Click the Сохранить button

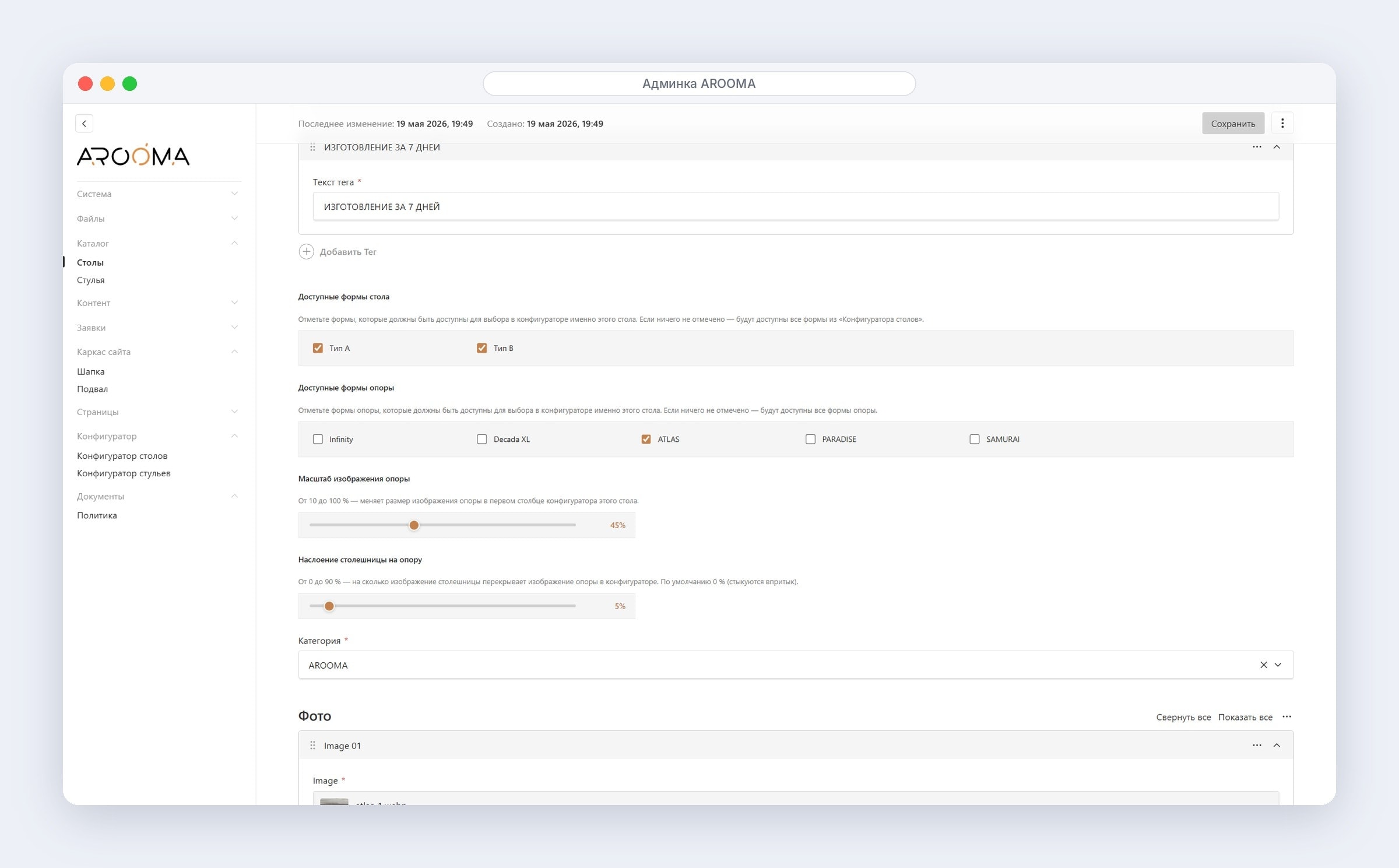(x=1233, y=123)
